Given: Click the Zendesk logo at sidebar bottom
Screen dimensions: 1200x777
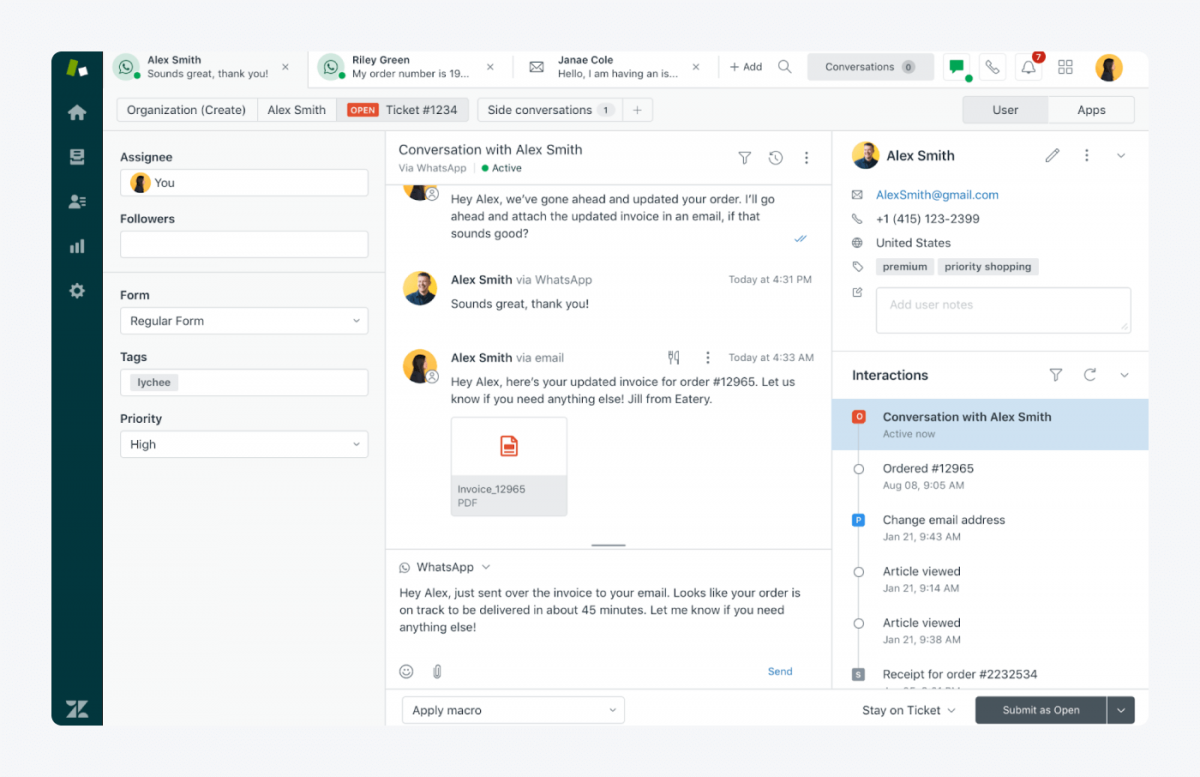Looking at the screenshot, I should click(77, 709).
